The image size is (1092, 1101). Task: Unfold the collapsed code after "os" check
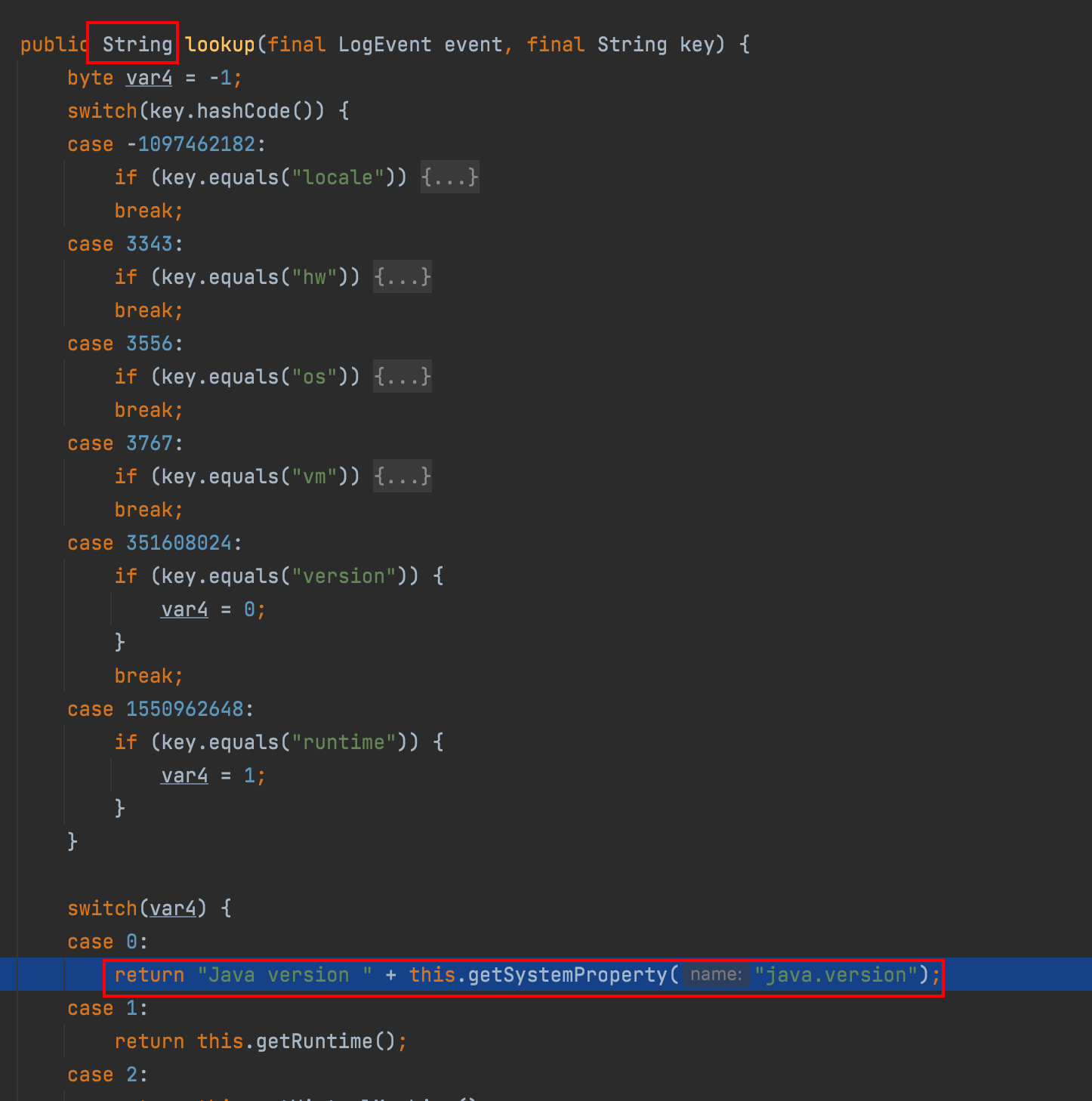pyautogui.click(x=403, y=377)
